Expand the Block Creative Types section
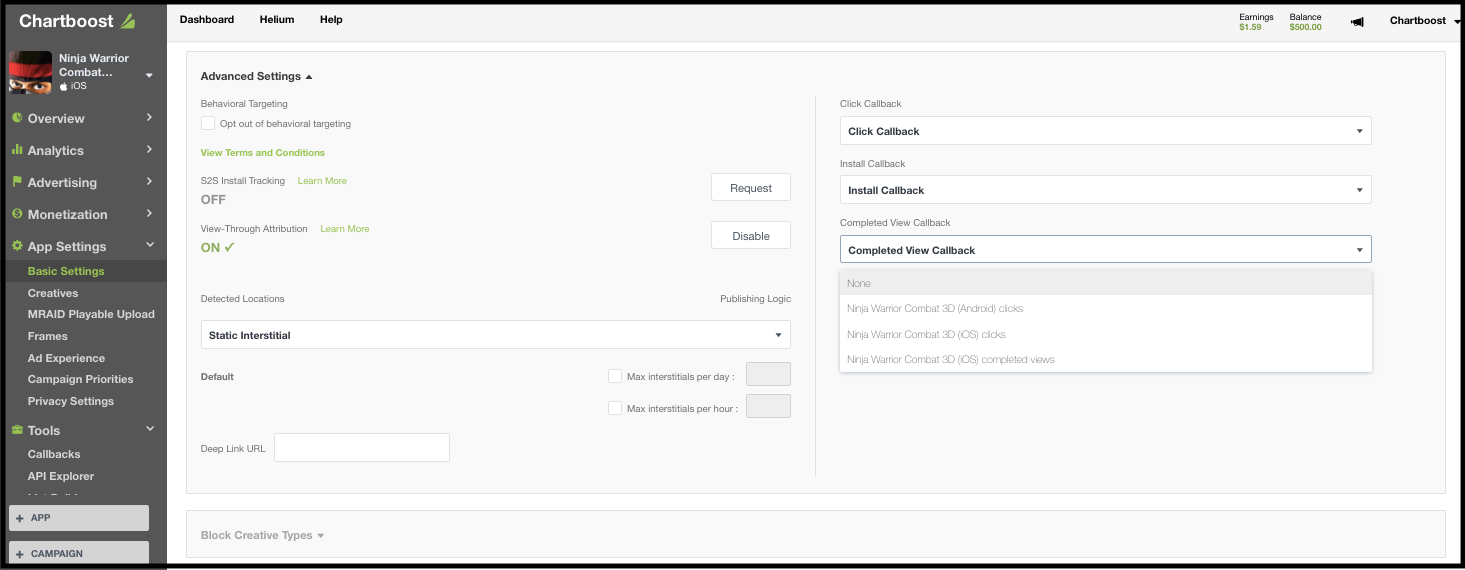 pyautogui.click(x=262, y=535)
